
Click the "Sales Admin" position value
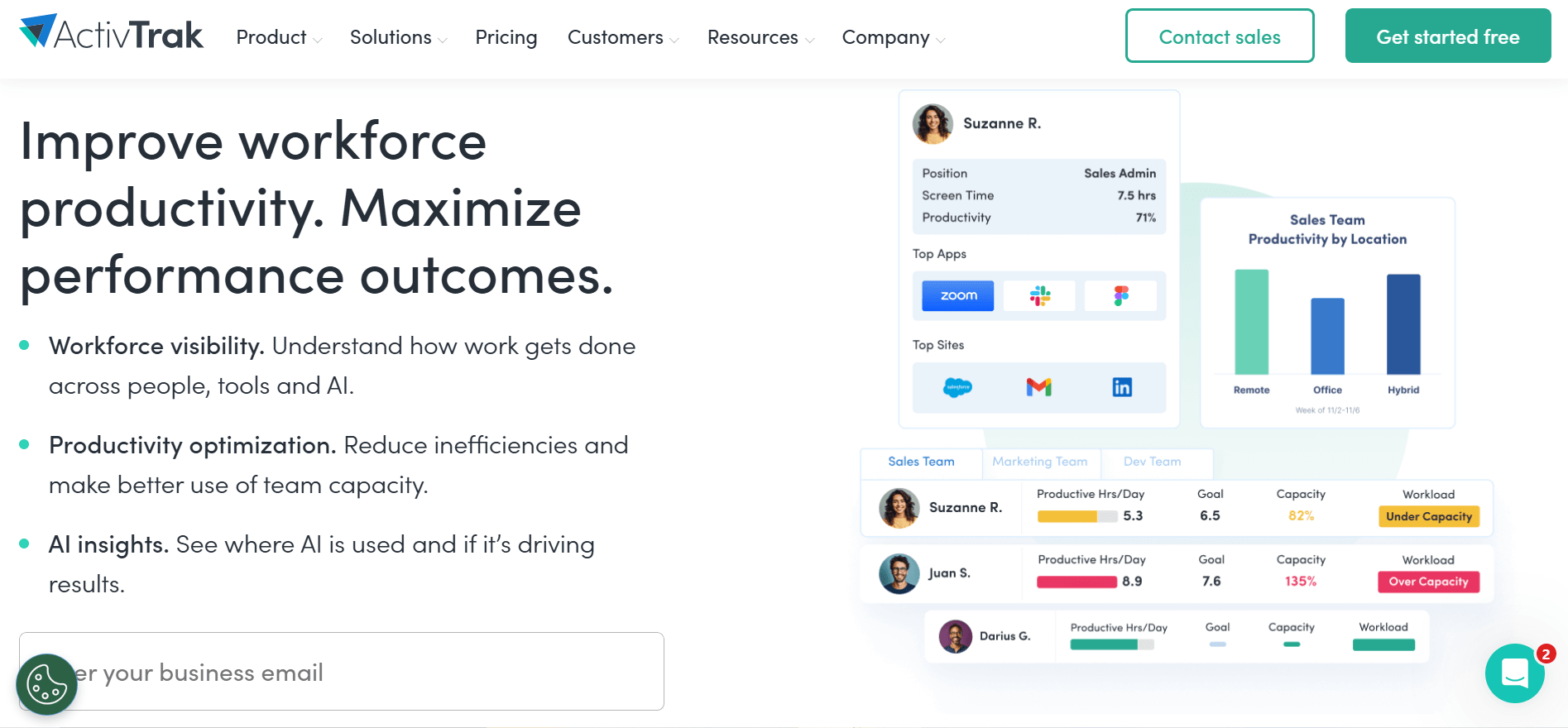click(x=1120, y=173)
